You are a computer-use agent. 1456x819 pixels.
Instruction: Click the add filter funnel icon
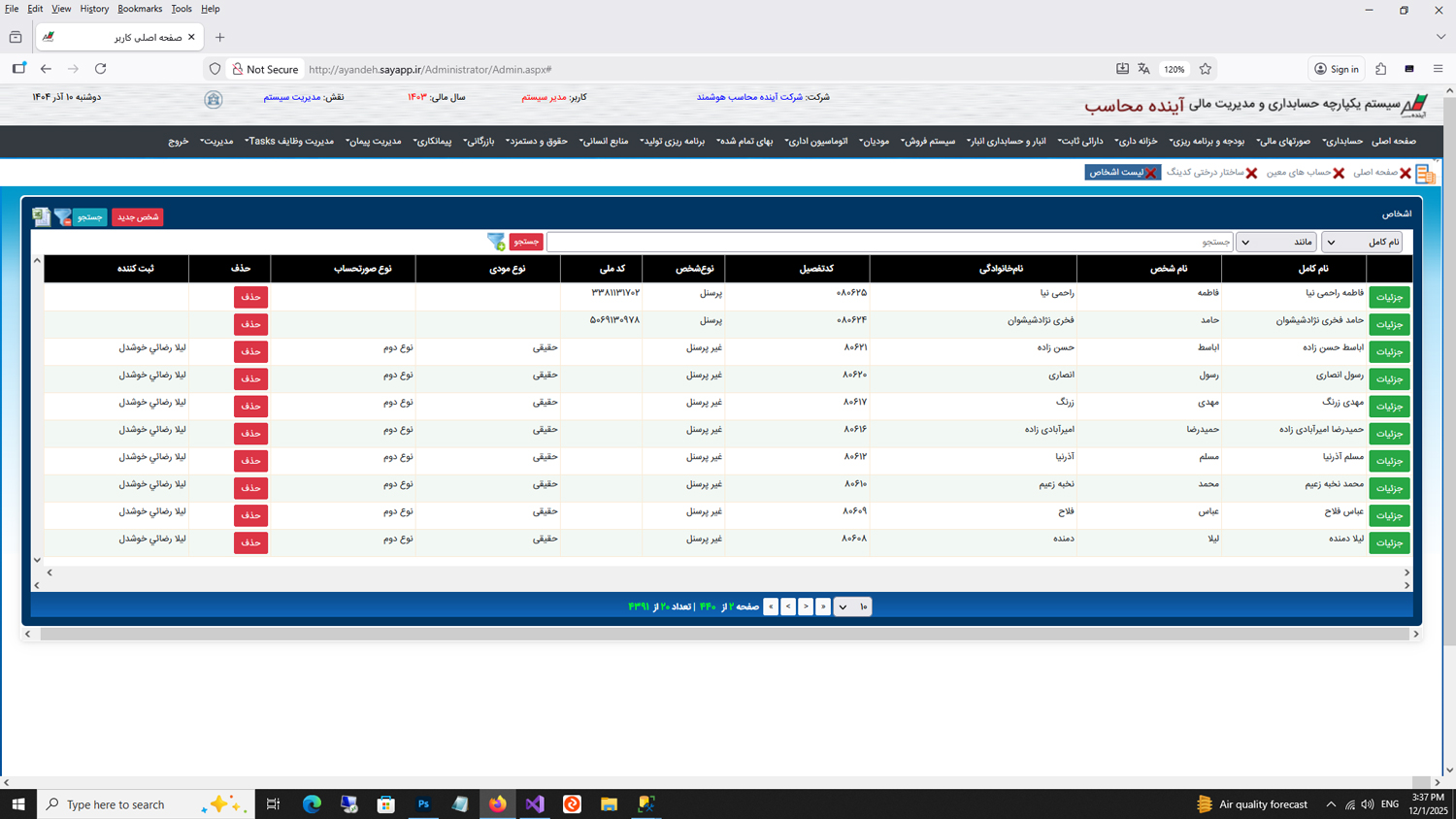pos(496,242)
